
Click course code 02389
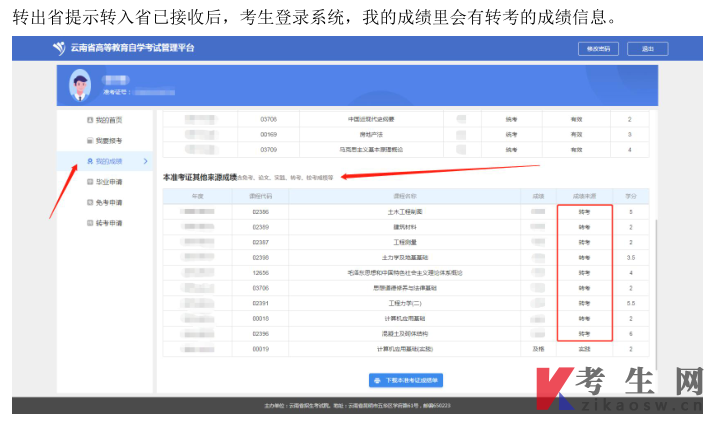261,227
